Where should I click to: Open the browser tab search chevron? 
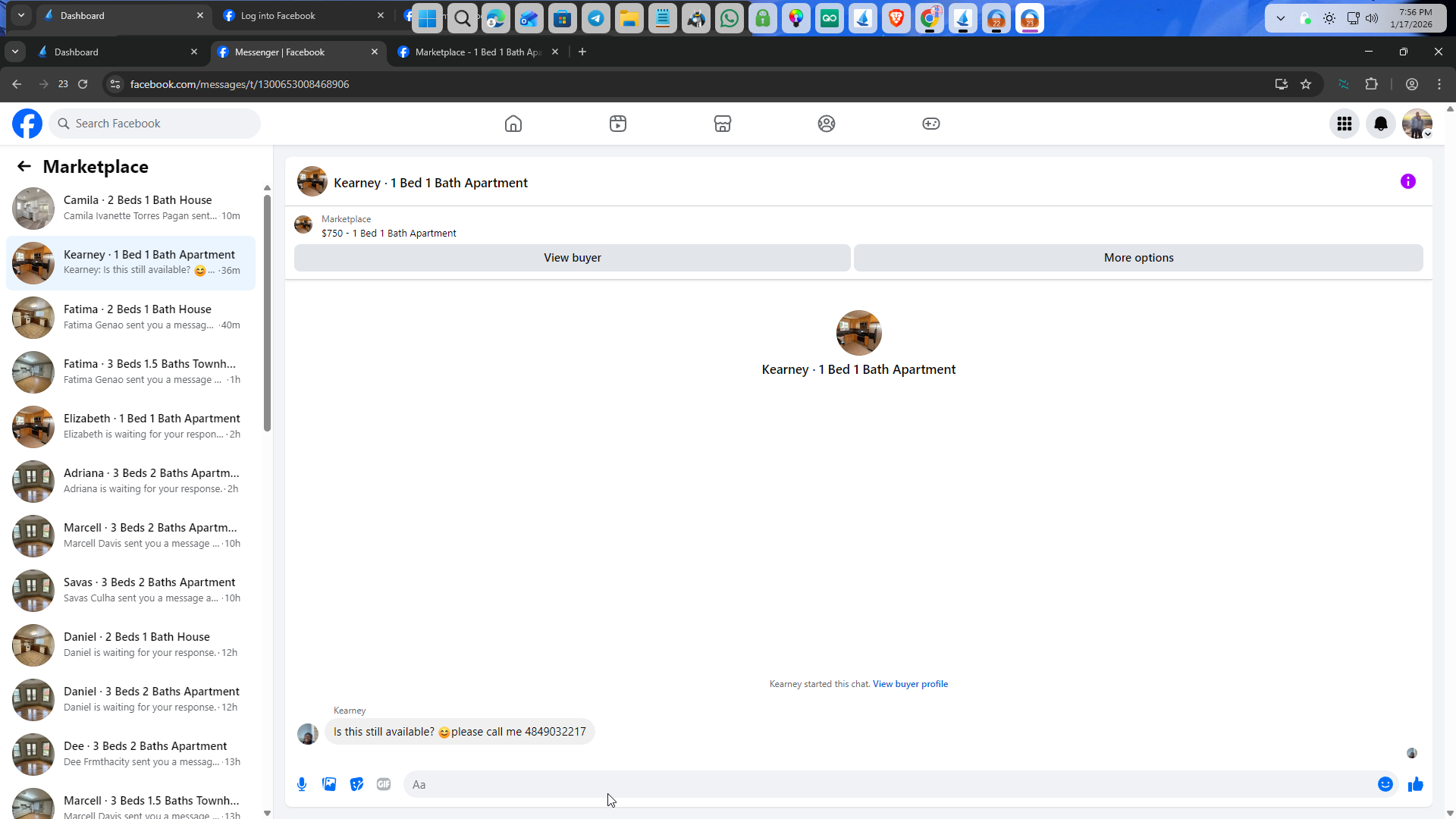[x=15, y=52]
